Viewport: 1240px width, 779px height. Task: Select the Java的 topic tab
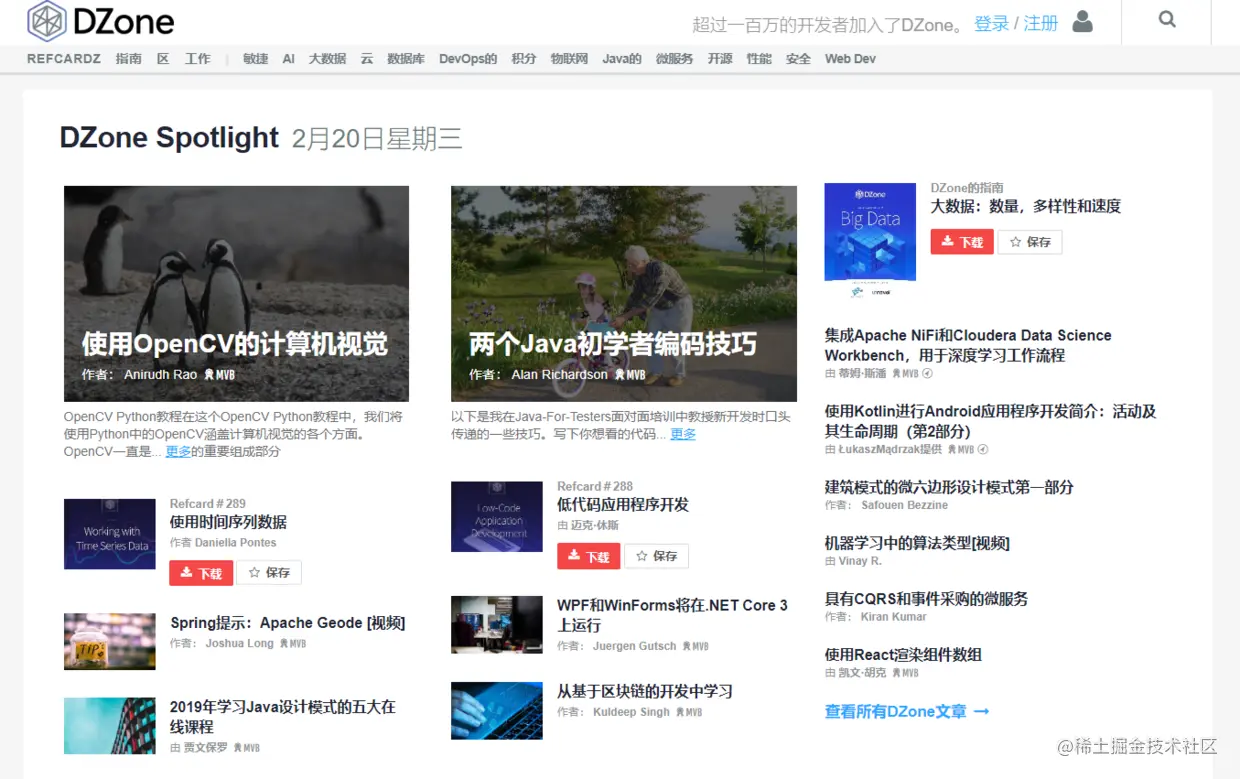click(622, 59)
